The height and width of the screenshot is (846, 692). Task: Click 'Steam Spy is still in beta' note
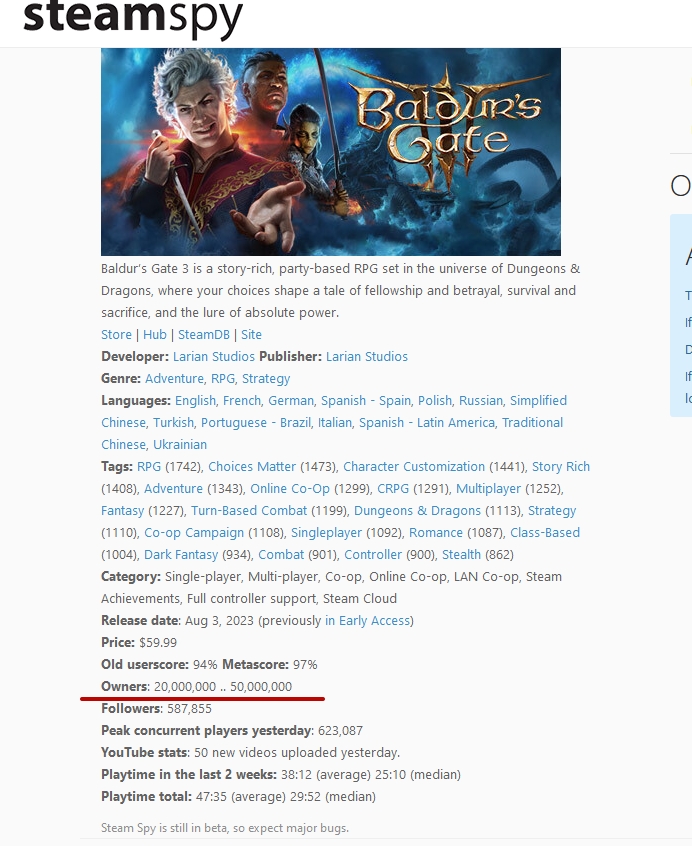[224, 828]
